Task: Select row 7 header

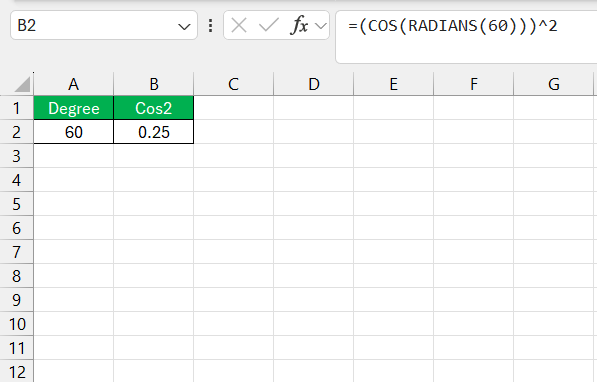Action: 16,252
